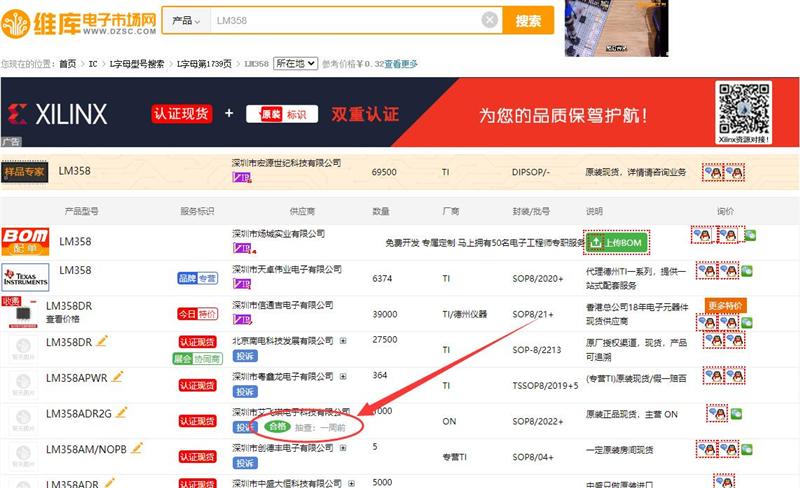Expand the 所在地 location dropdown
The image size is (800, 488).
click(x=295, y=63)
